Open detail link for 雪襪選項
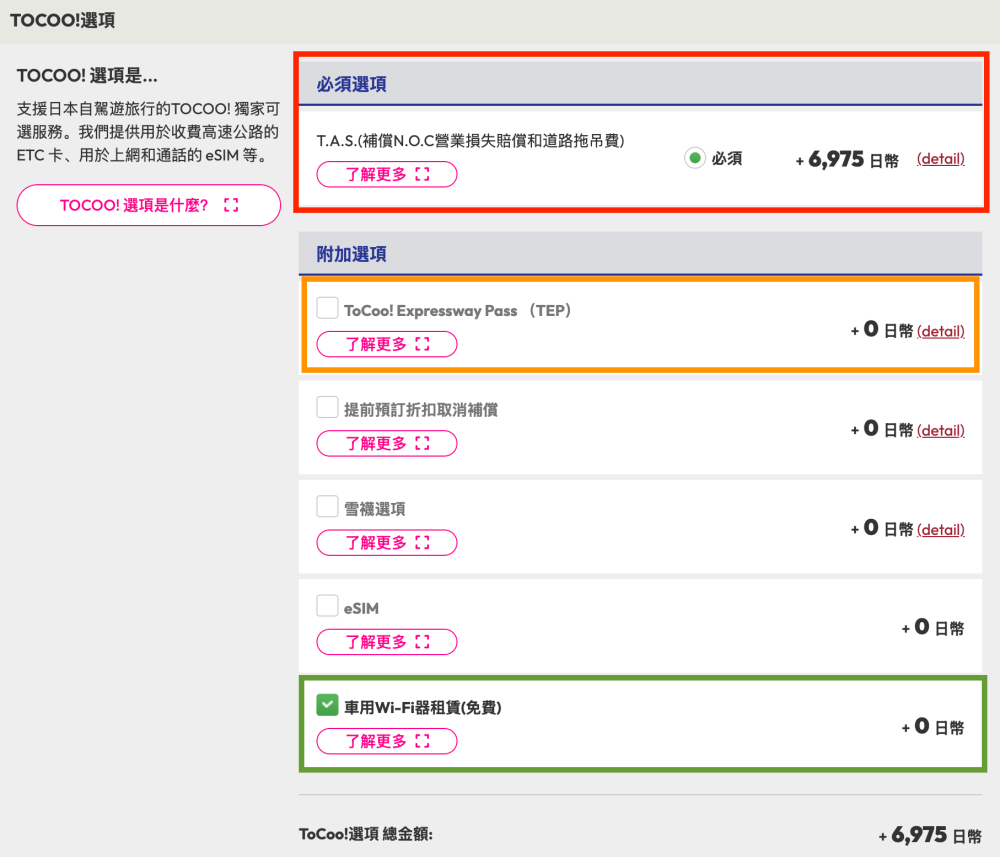This screenshot has width=1000, height=857. pyautogui.click(x=941, y=529)
